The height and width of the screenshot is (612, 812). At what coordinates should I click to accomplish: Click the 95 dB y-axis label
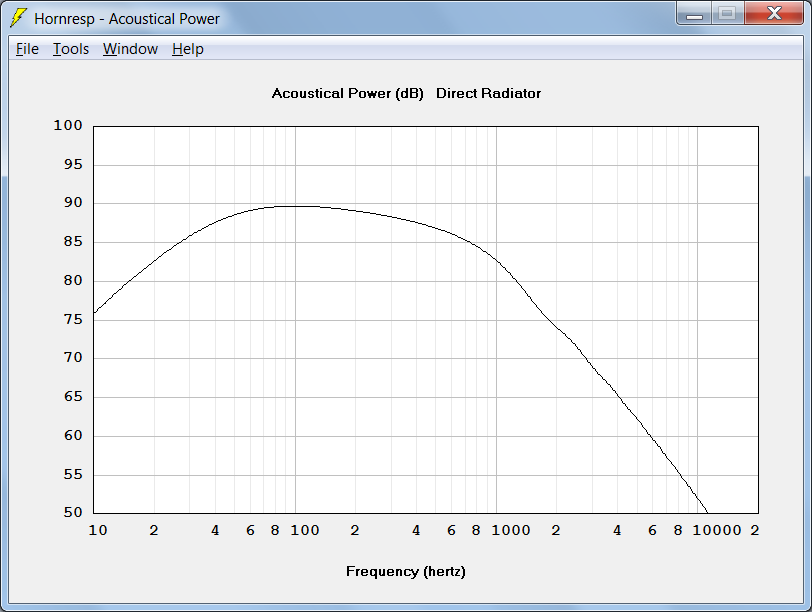(x=73, y=165)
